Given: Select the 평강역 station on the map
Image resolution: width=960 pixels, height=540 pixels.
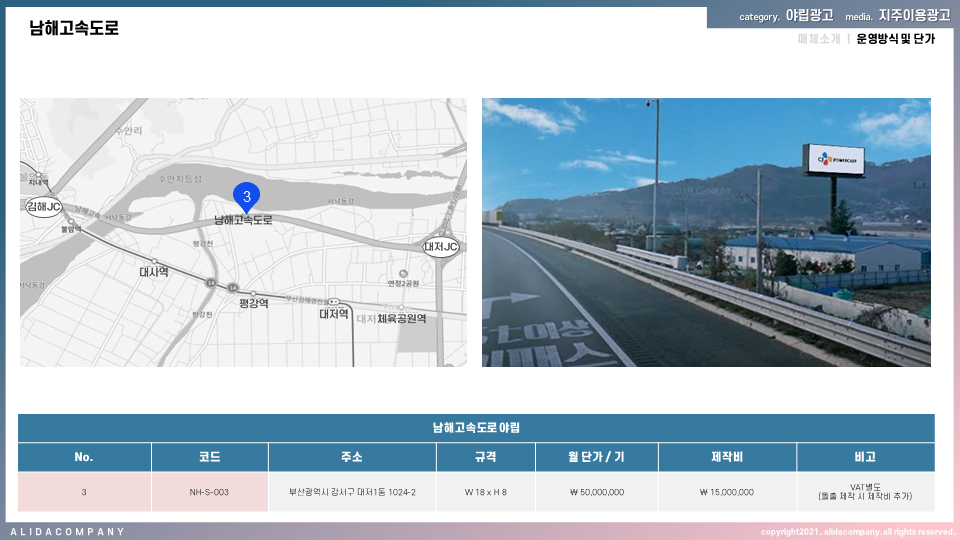Looking at the screenshot, I should tap(253, 303).
